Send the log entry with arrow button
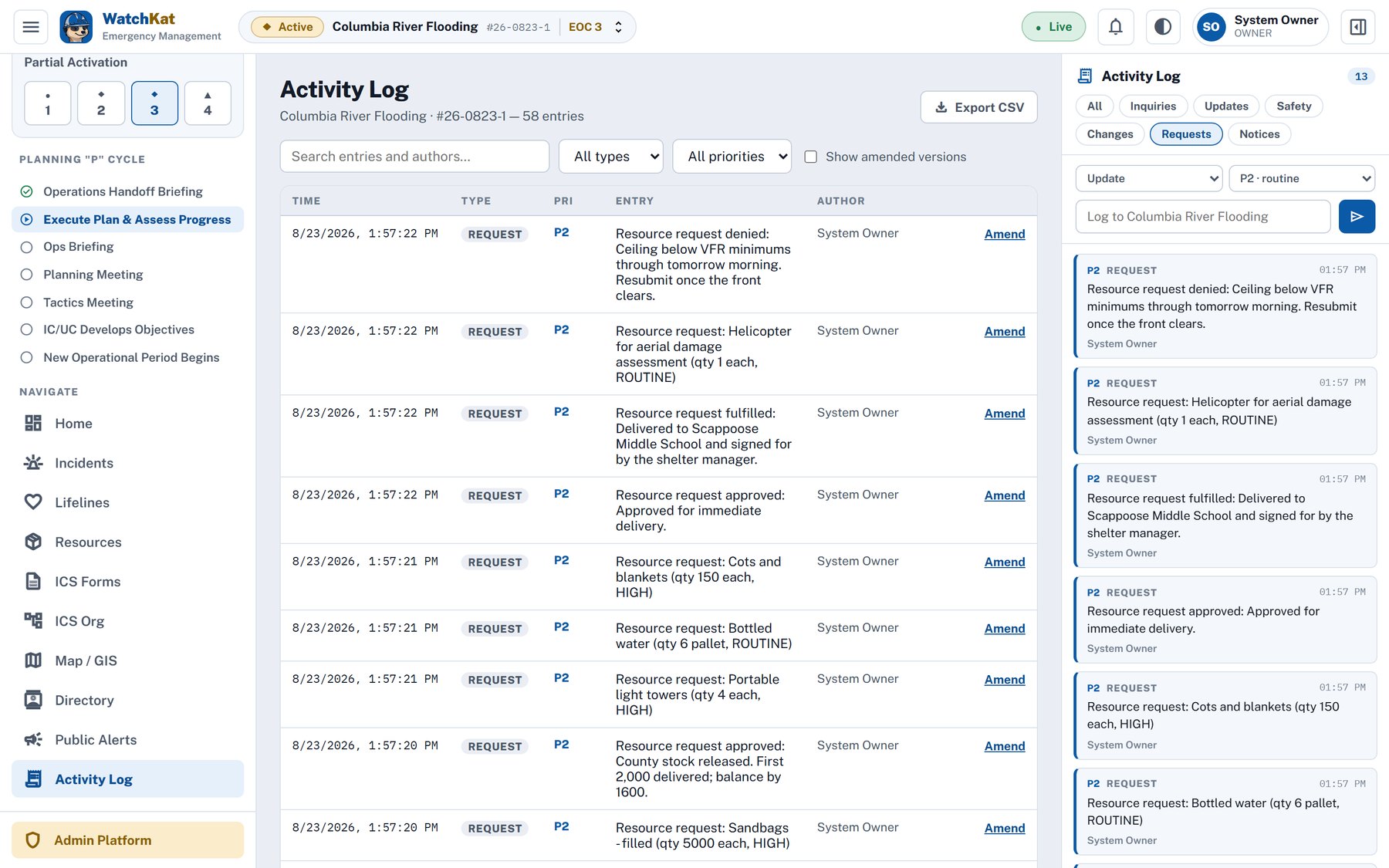This screenshot has width=1389, height=868. [x=1357, y=217]
